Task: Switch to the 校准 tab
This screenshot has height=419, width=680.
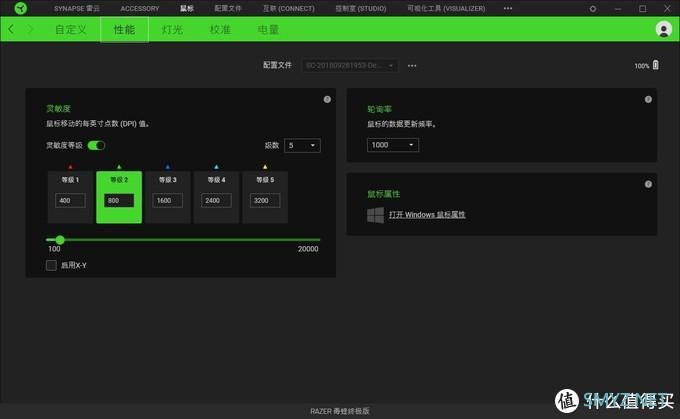Action: point(220,29)
